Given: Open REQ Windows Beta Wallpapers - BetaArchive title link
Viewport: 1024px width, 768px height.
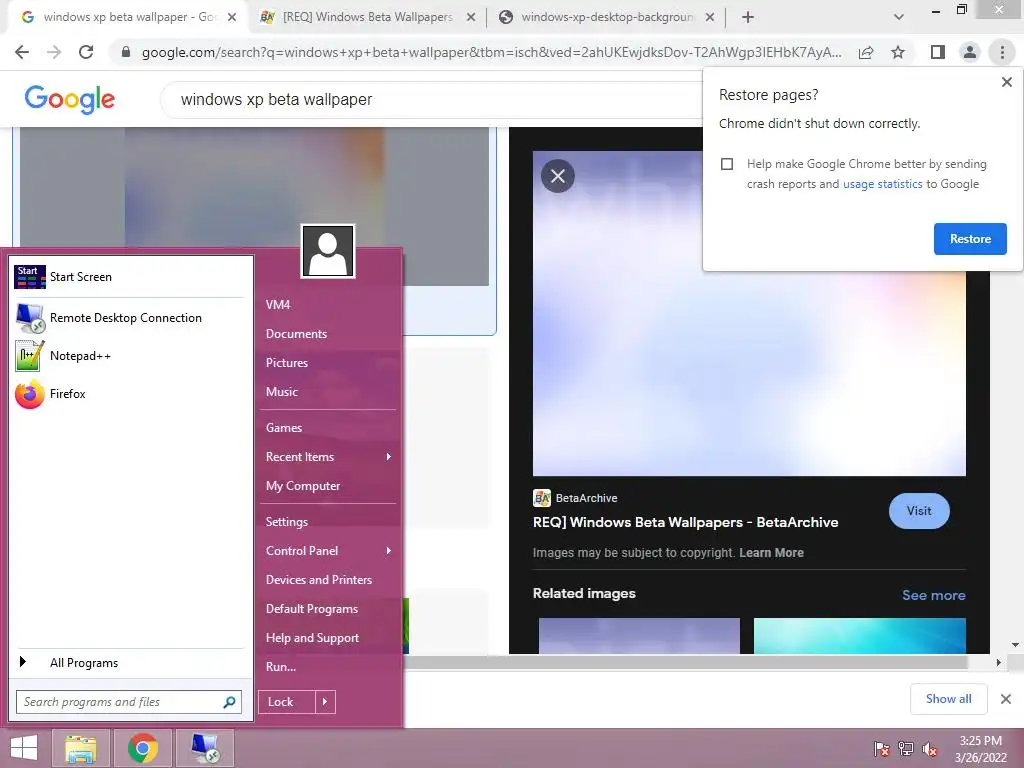Looking at the screenshot, I should [x=686, y=522].
